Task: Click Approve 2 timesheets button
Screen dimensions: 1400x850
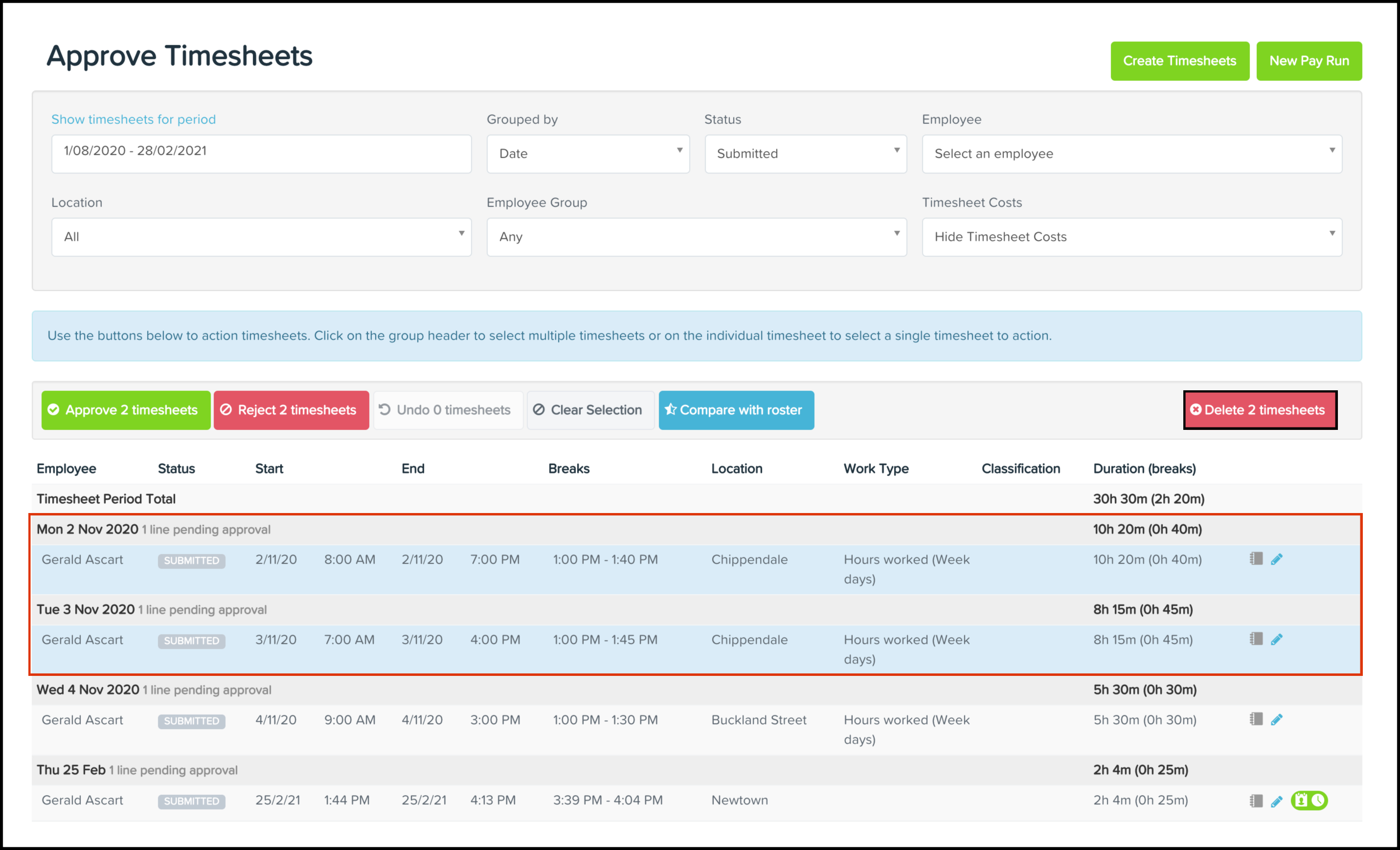Action: click(x=126, y=410)
